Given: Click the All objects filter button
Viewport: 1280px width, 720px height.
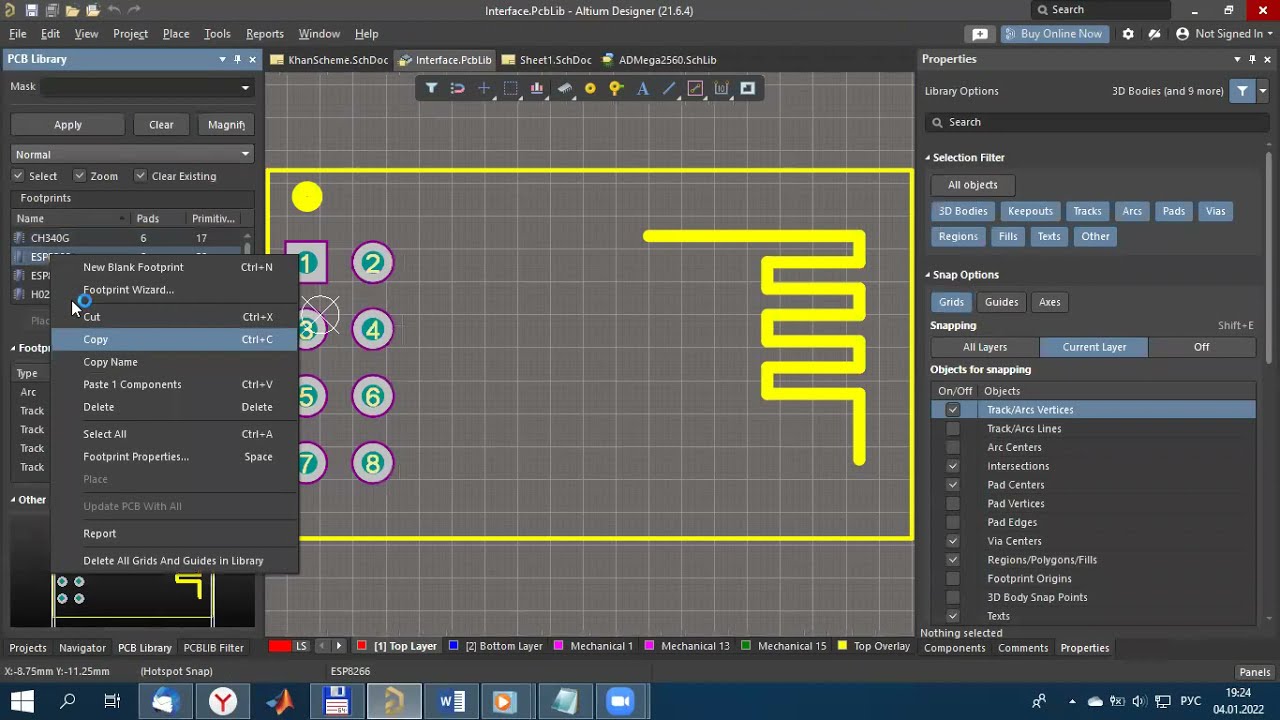Looking at the screenshot, I should click(x=973, y=185).
